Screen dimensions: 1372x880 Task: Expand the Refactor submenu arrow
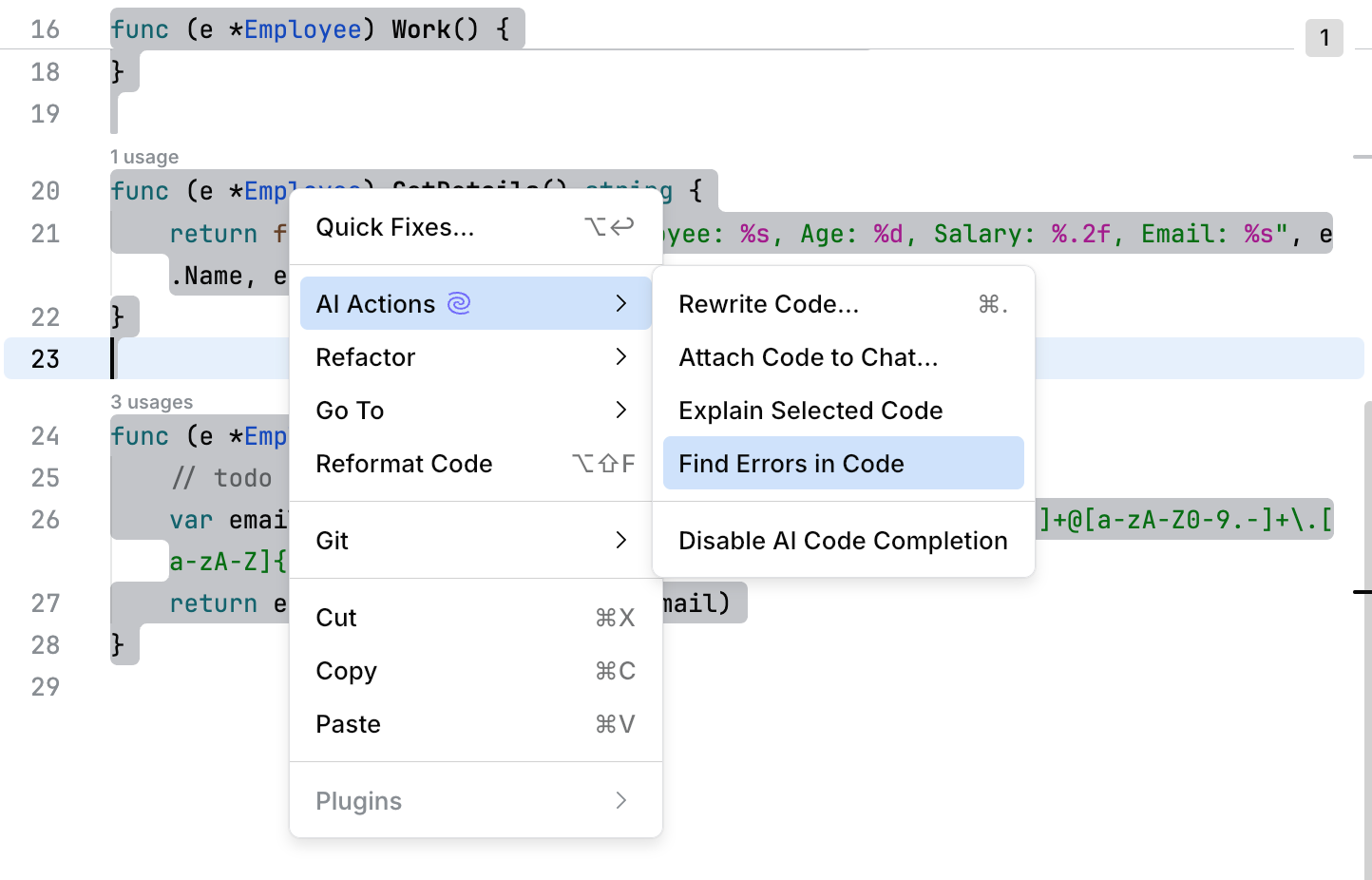click(621, 356)
